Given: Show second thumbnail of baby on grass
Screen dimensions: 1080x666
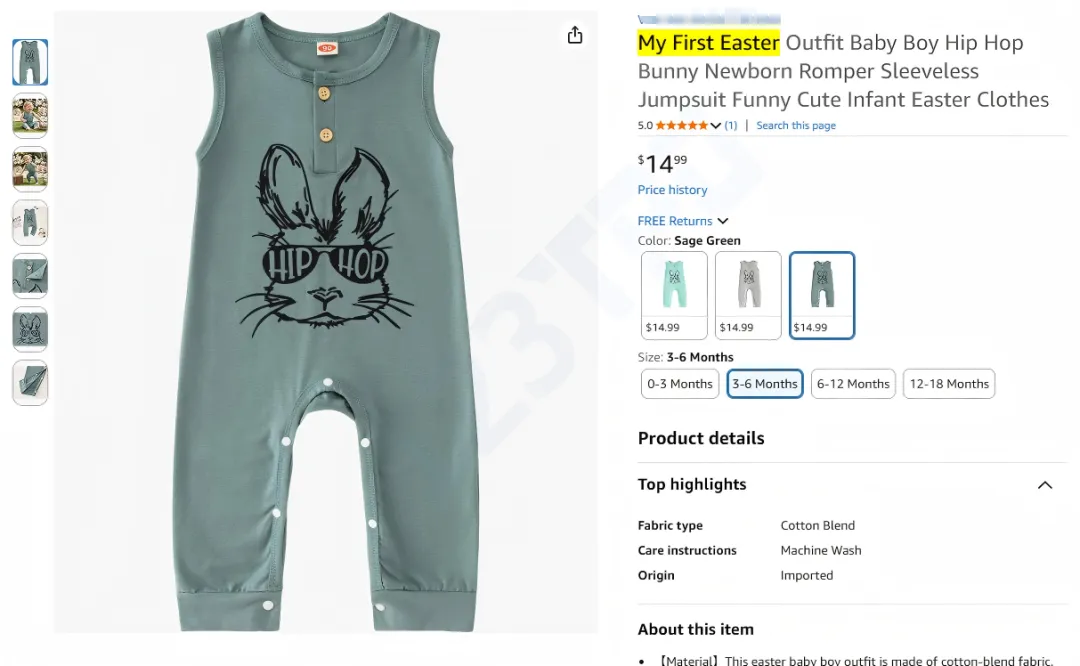Looking at the screenshot, I should [30, 116].
